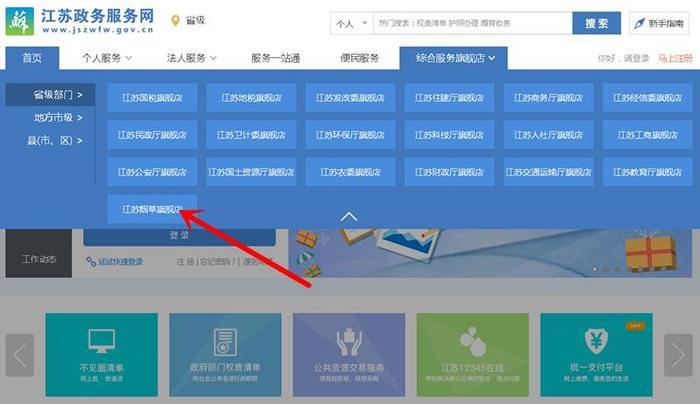
Task: Open the 新手指南 guide
Action: click(659, 23)
